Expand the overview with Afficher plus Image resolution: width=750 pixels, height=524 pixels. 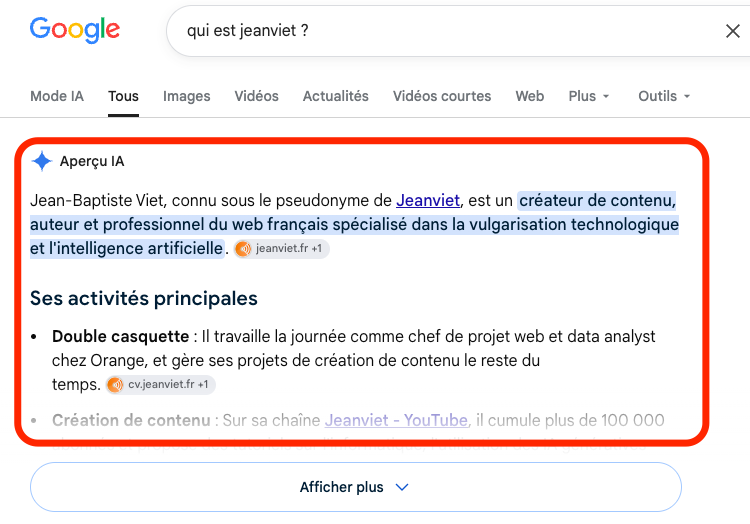pos(356,487)
